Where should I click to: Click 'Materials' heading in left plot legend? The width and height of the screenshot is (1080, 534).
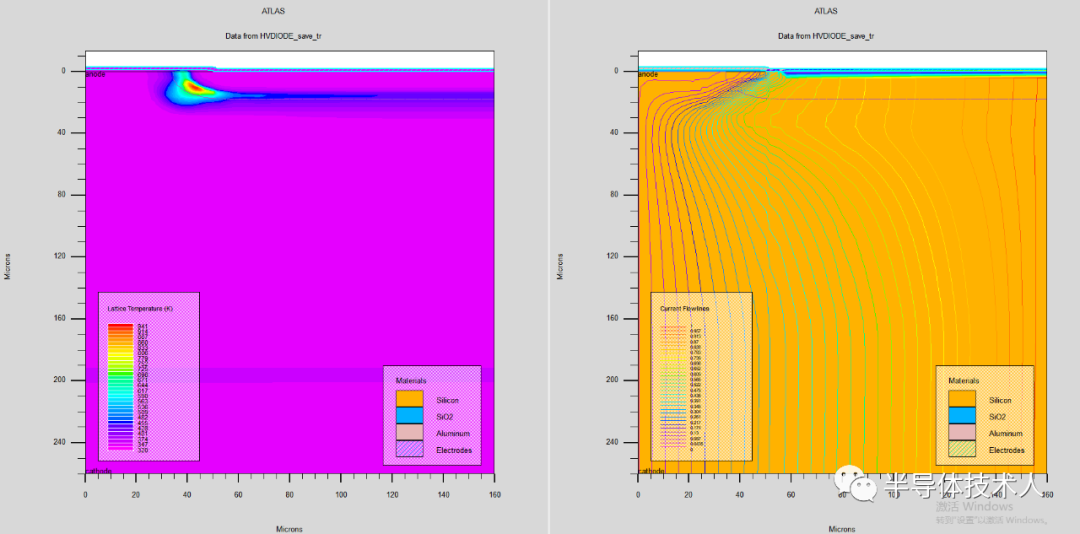[x=411, y=380]
